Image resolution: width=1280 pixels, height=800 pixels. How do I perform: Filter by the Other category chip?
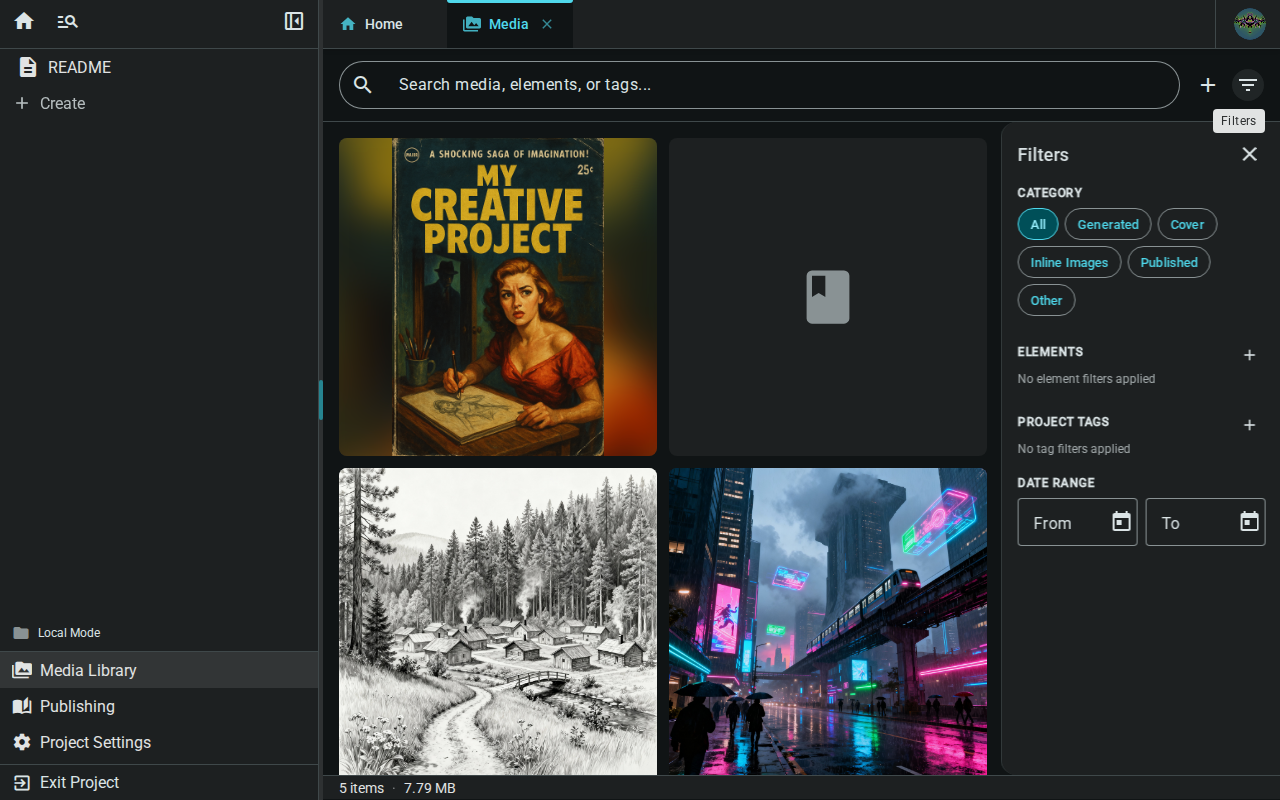coord(1046,300)
